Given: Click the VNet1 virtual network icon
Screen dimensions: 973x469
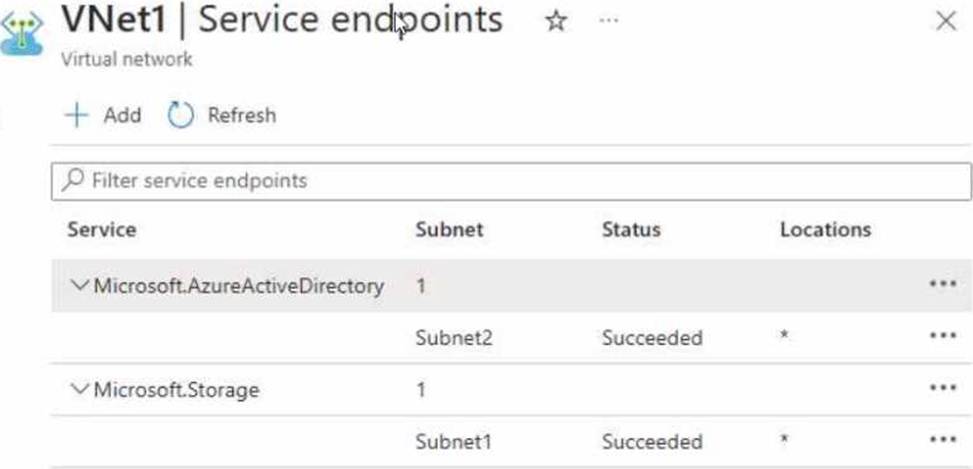Looking at the screenshot, I should coord(22,31).
